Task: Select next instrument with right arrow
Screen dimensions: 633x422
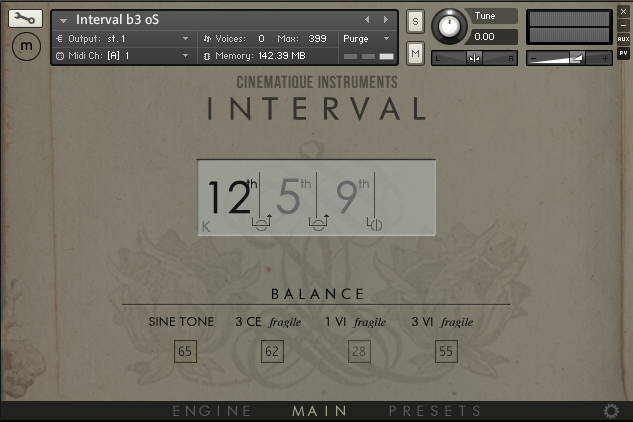Action: click(x=386, y=19)
